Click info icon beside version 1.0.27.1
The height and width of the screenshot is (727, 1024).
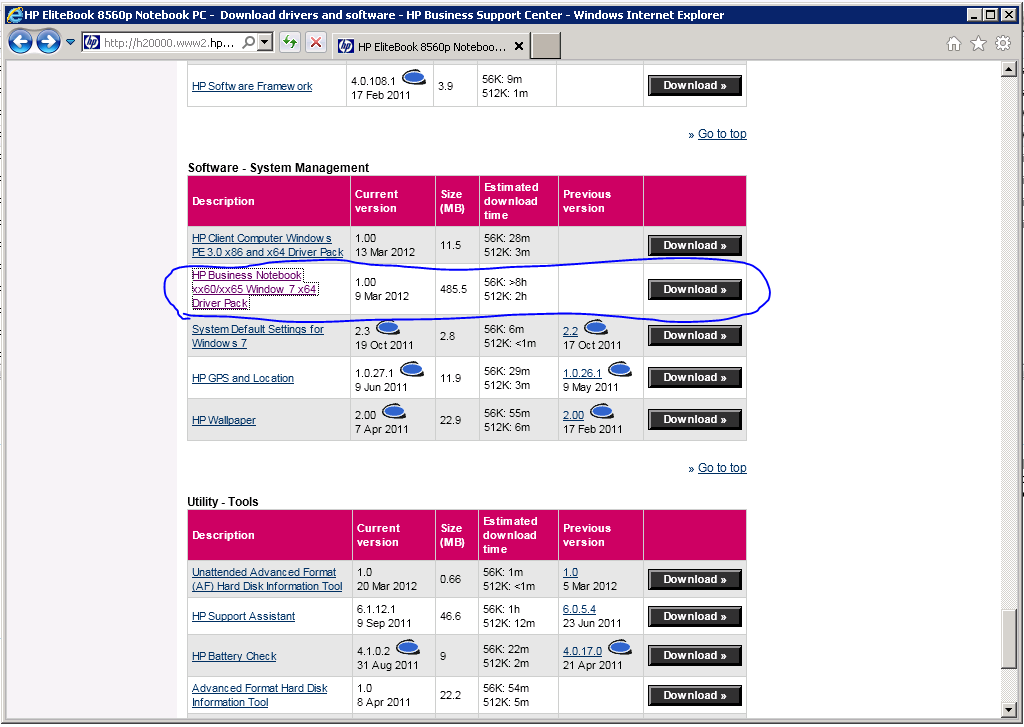pyautogui.click(x=412, y=370)
